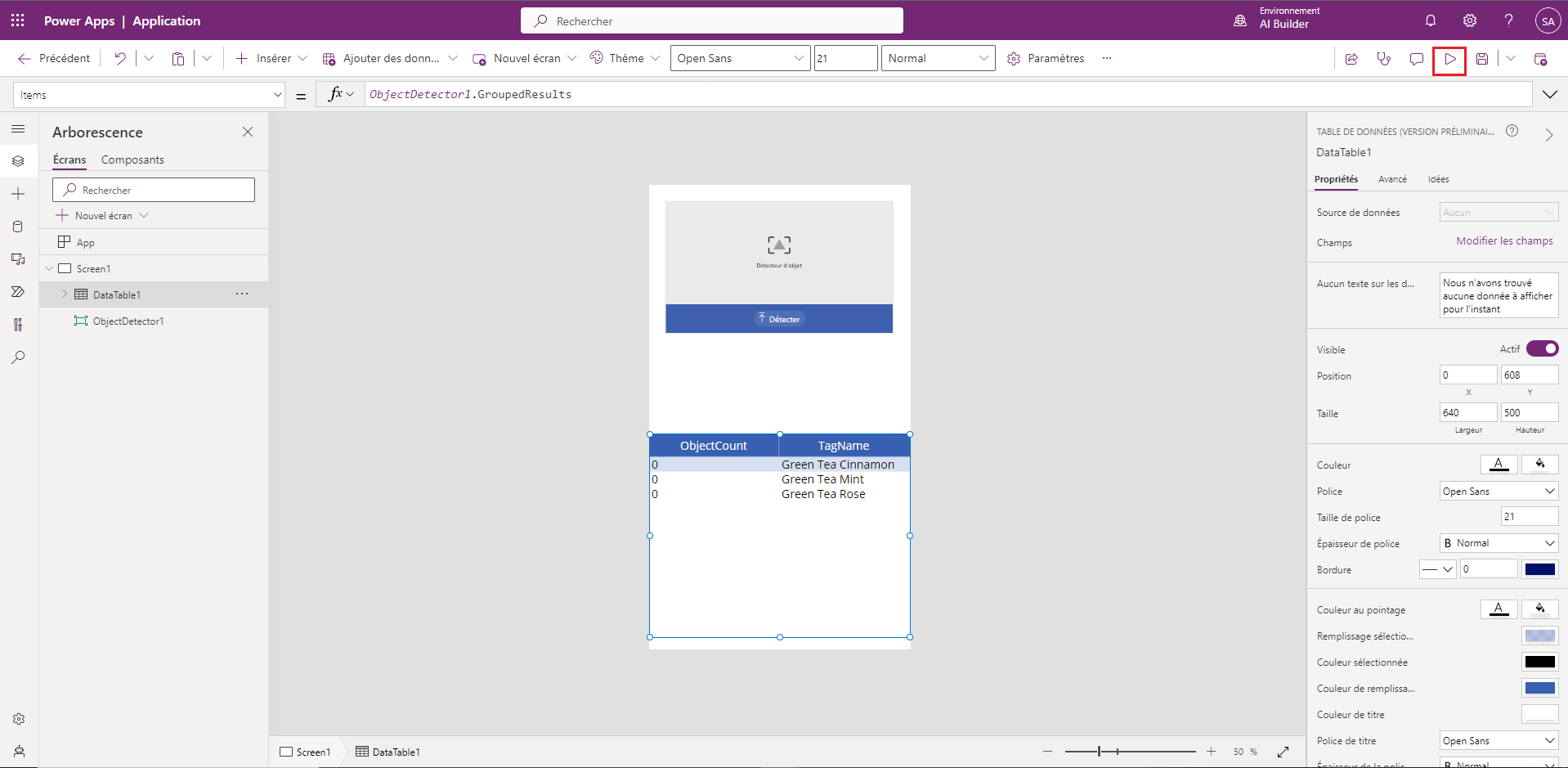
Task: Collapse the properties panel chevron
Action: pyautogui.click(x=1548, y=135)
